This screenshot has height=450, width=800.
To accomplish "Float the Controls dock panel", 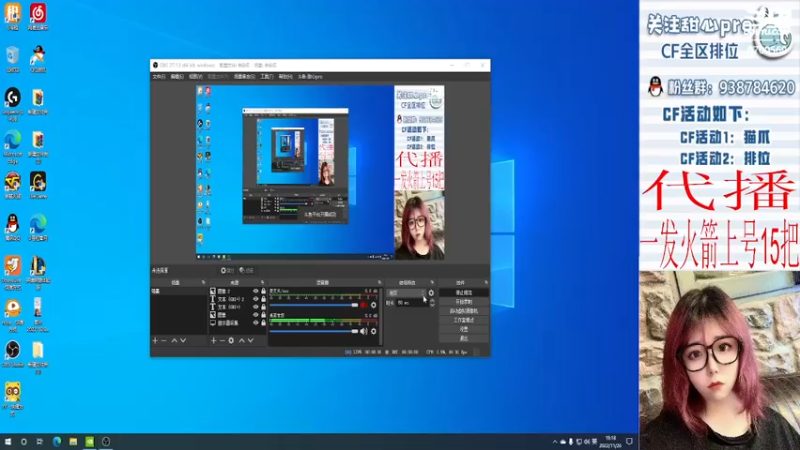I will 486,282.
